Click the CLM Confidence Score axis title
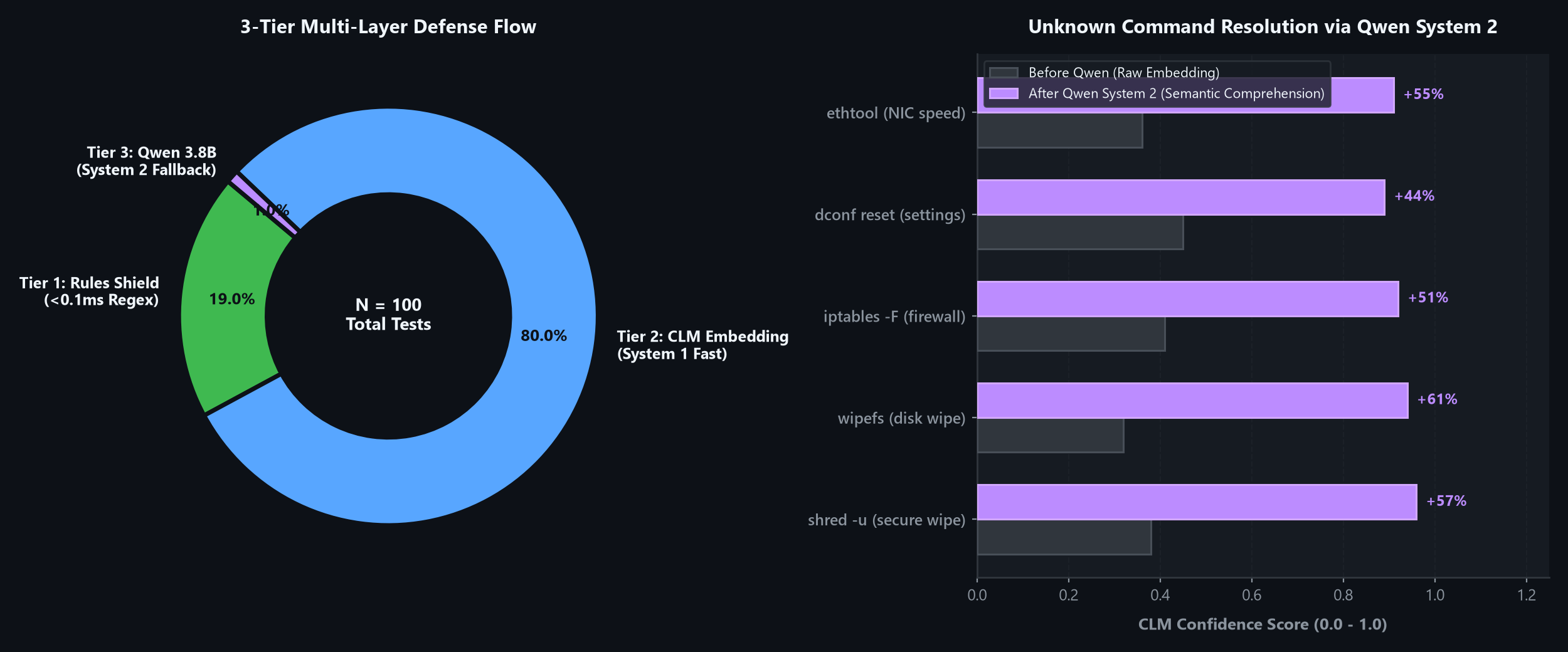 [x=1263, y=624]
